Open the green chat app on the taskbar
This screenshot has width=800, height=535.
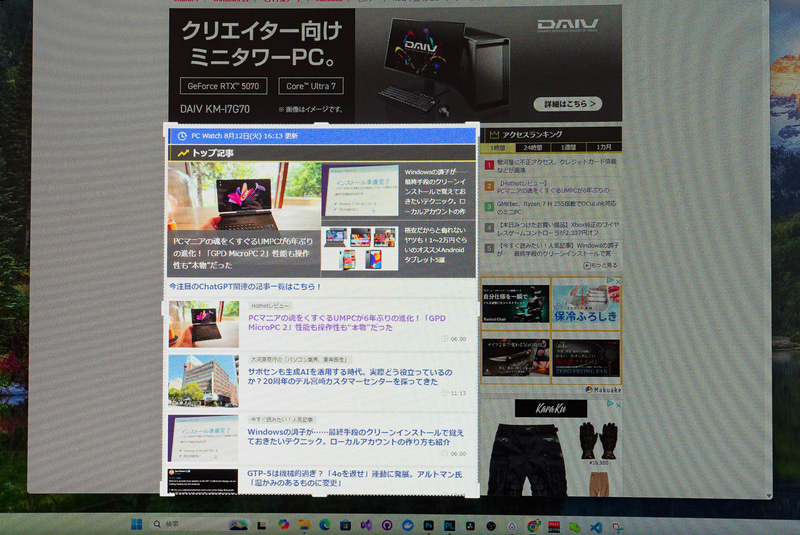pos(575,526)
